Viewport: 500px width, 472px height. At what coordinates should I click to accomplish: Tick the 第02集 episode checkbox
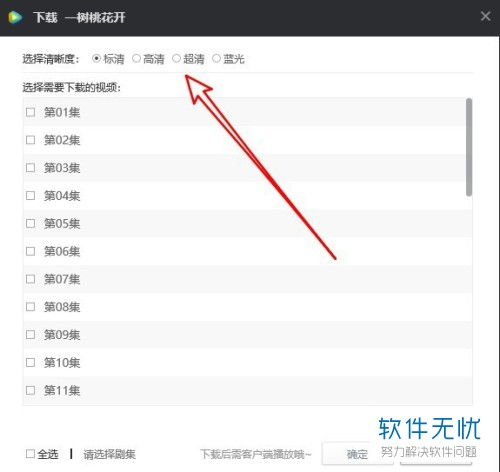tap(30, 140)
